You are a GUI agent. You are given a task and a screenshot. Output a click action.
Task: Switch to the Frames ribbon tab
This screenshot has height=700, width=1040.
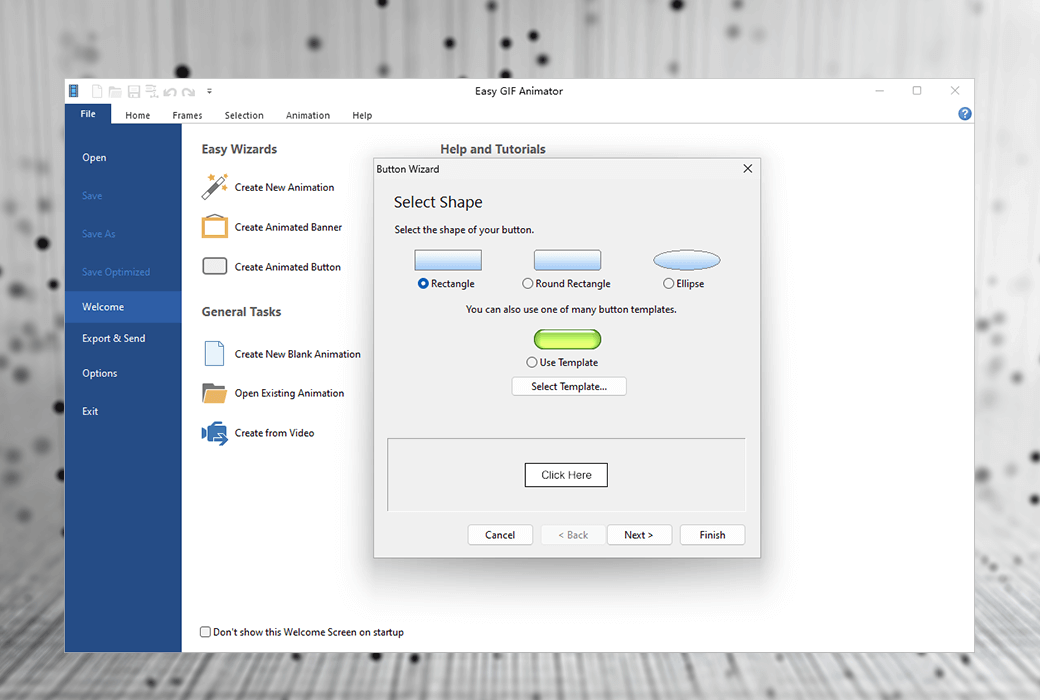point(187,115)
